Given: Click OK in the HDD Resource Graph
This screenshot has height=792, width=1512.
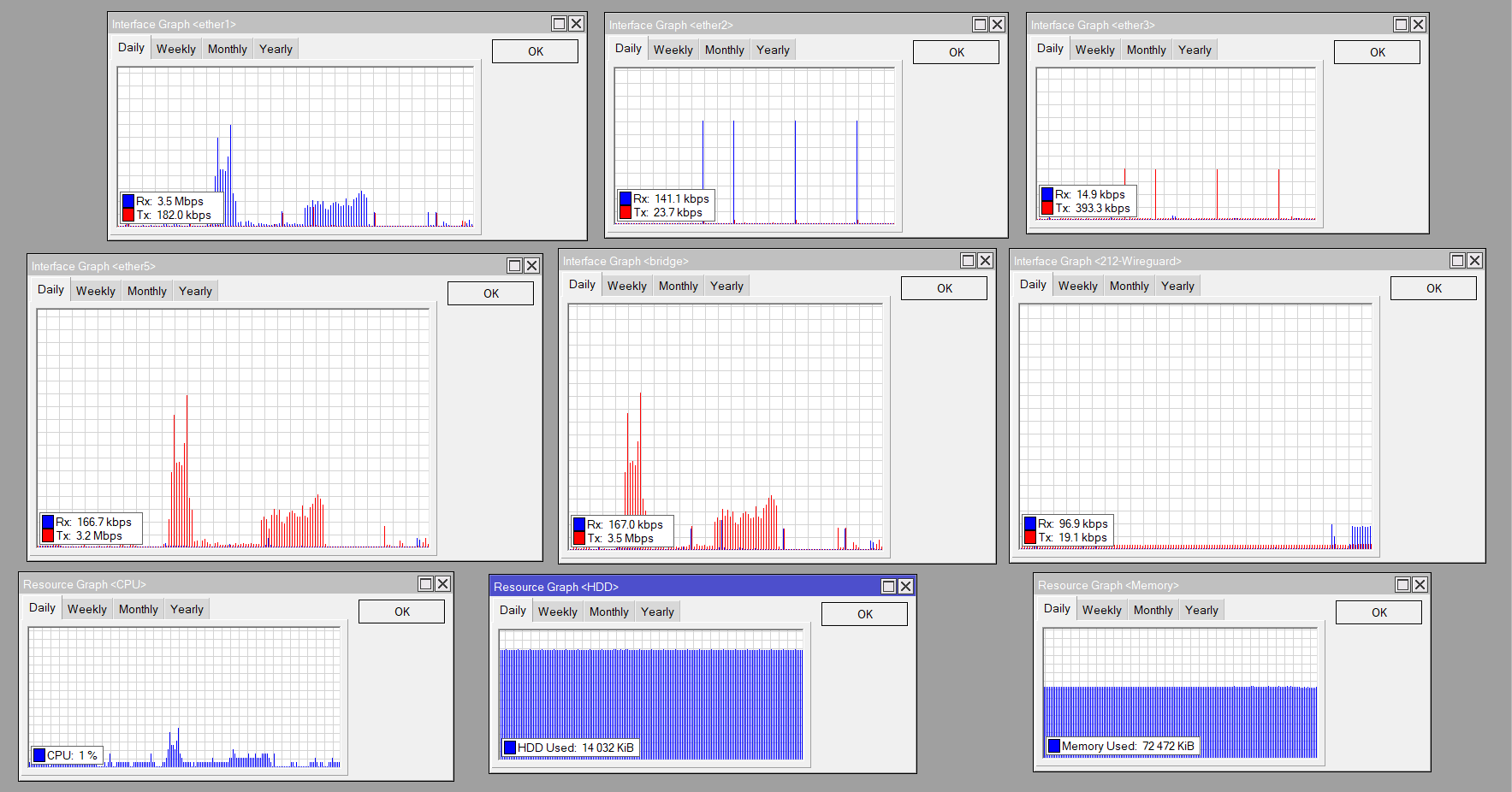Looking at the screenshot, I should click(864, 614).
